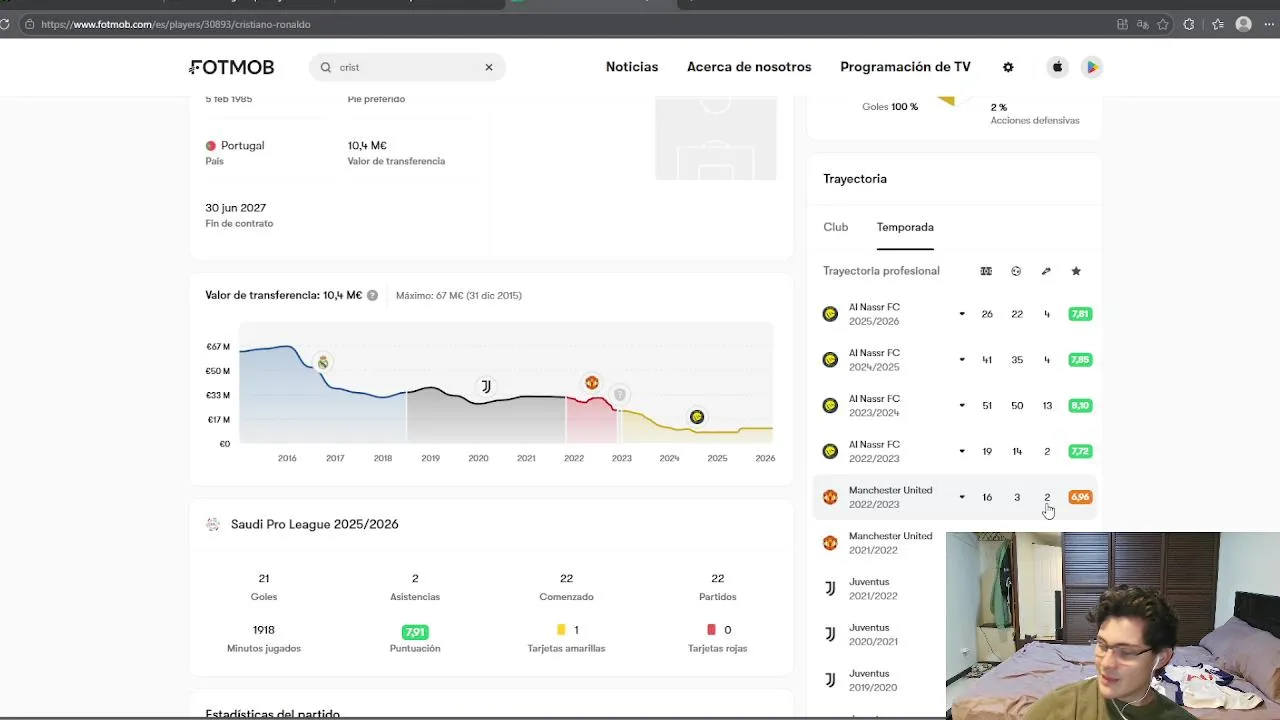
Task: Click the orange 6,96 rating badge
Action: point(1080,497)
